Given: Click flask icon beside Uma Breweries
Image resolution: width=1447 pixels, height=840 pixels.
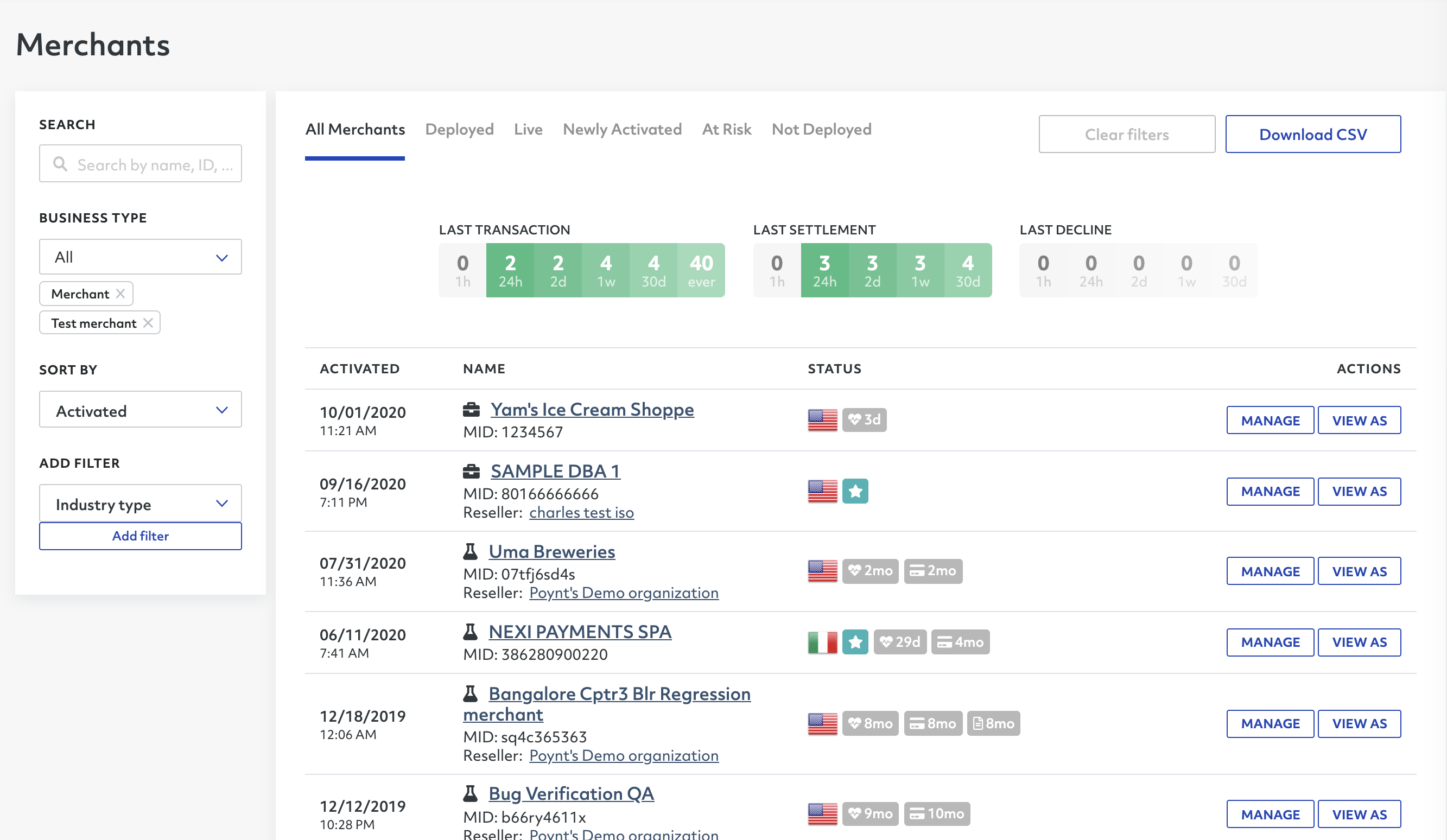Looking at the screenshot, I should click(470, 551).
